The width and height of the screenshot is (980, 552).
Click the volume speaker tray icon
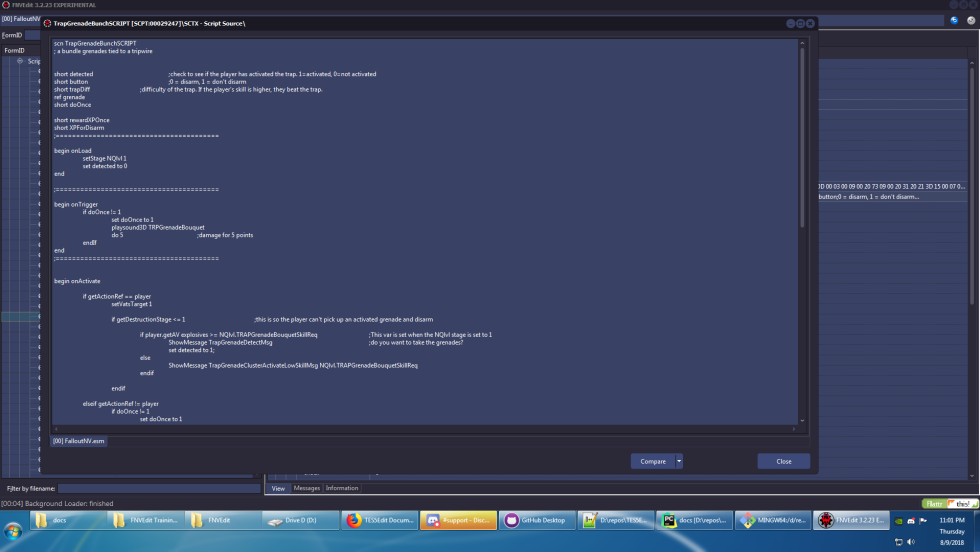point(911,542)
